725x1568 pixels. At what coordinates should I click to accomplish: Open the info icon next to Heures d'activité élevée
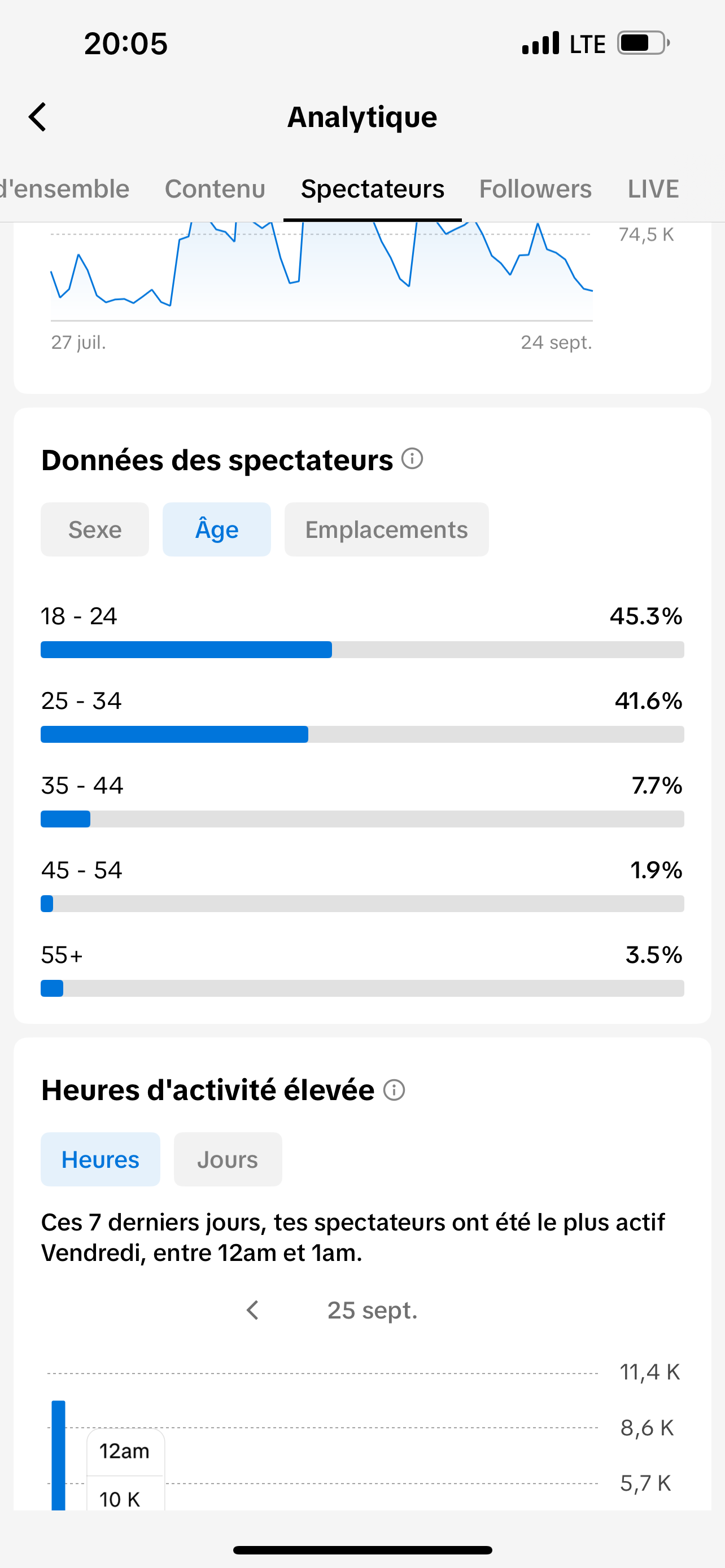[x=394, y=1089]
